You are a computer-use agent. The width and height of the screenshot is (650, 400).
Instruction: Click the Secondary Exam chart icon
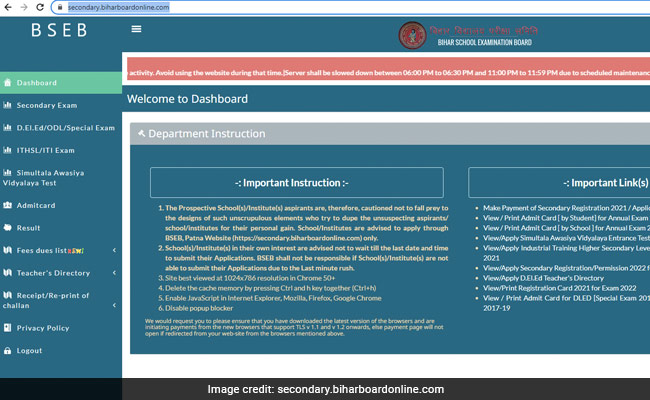tap(8, 105)
